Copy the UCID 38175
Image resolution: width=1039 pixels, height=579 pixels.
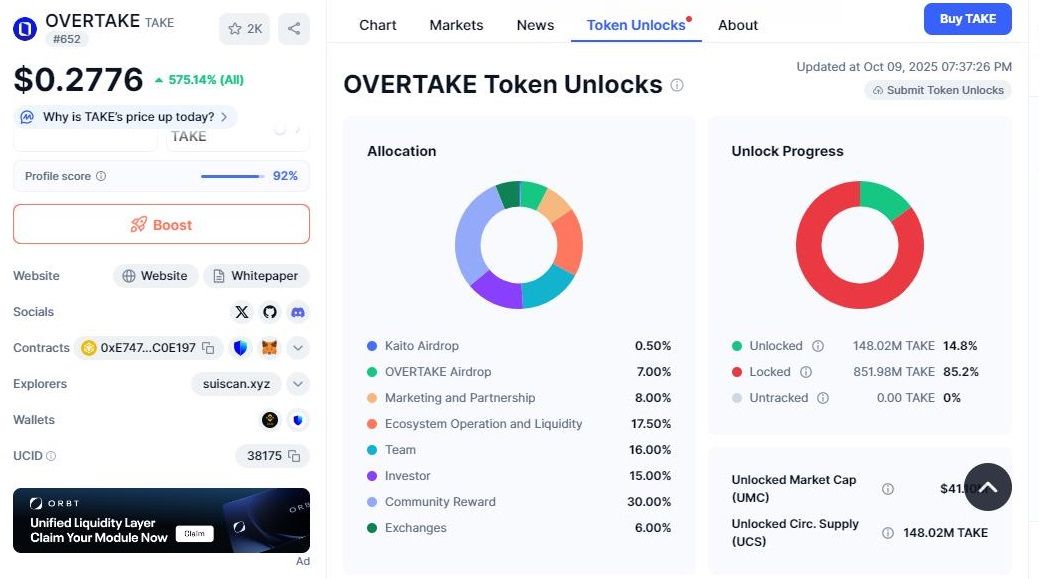[294, 456]
